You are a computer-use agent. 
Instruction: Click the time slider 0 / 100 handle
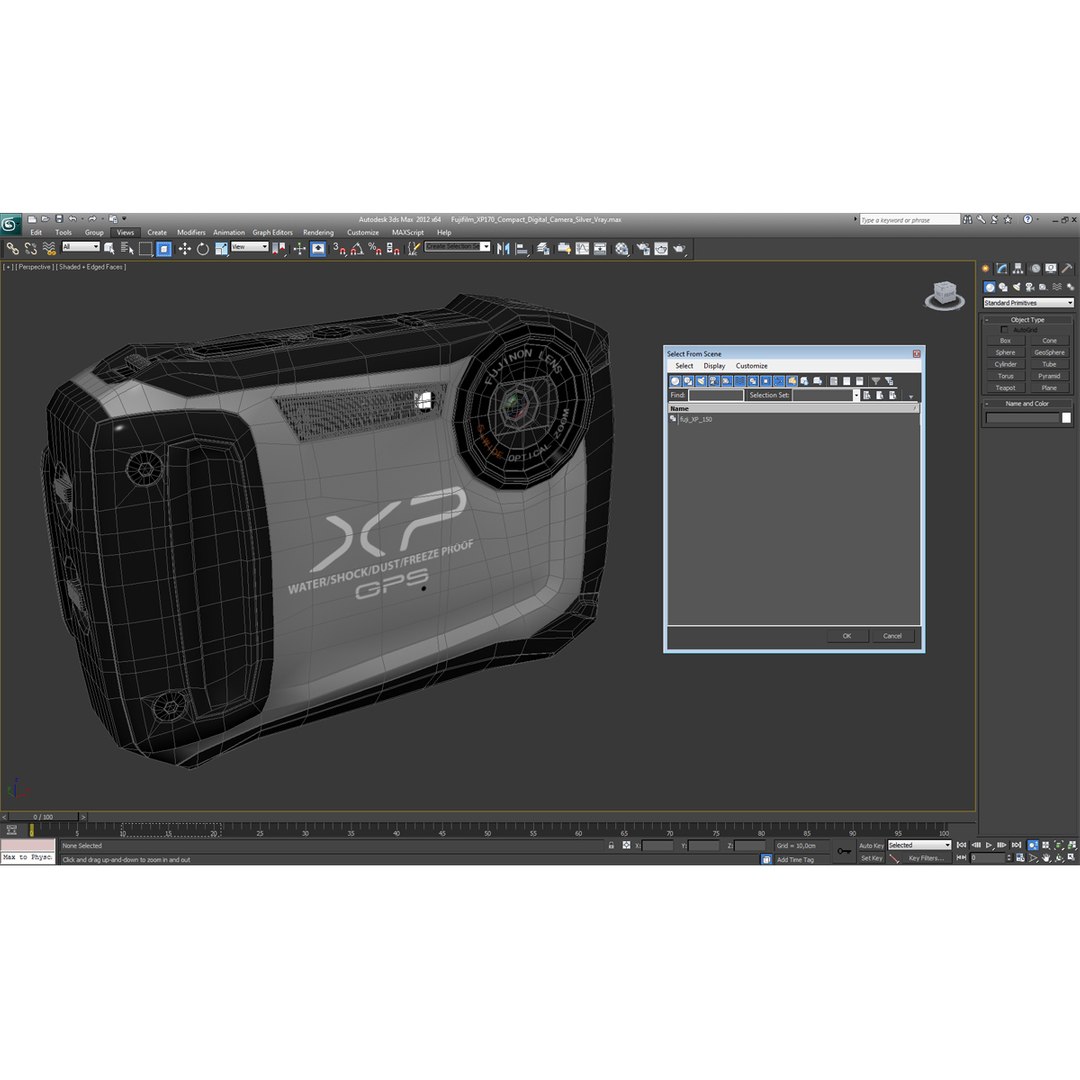tap(43, 817)
